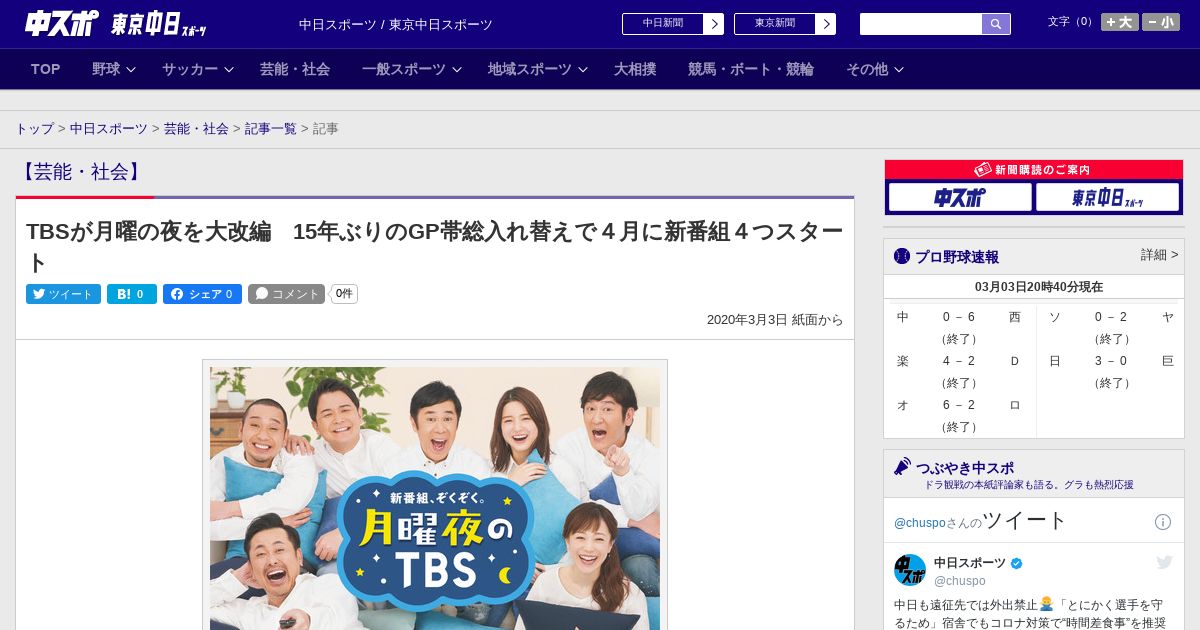This screenshot has width=1200, height=630.
Task: Click the search magnifier button
Action: (996, 24)
